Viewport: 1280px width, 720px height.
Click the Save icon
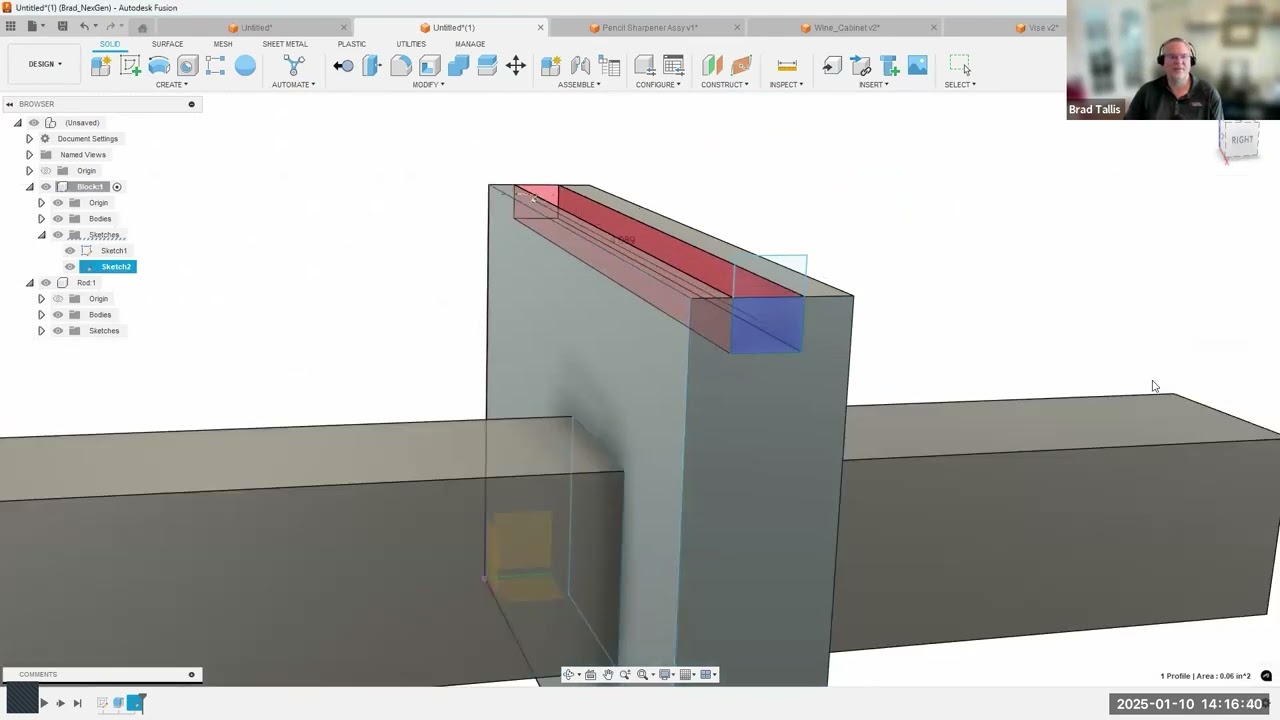[62, 26]
